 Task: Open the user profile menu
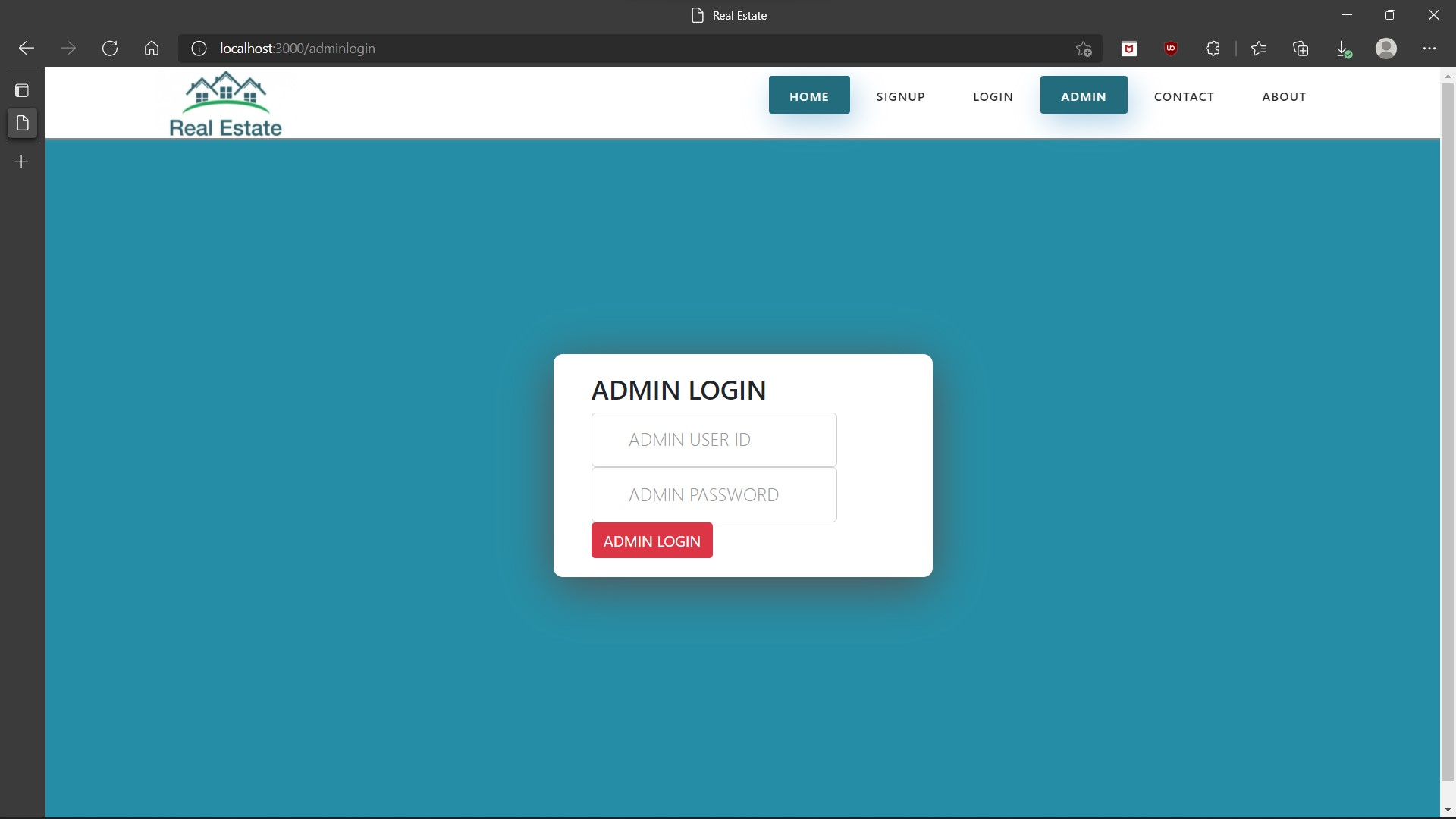(x=1386, y=49)
